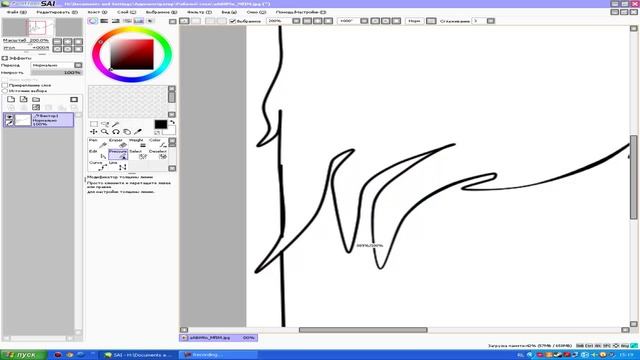Select the Curve tool

click(x=98, y=165)
